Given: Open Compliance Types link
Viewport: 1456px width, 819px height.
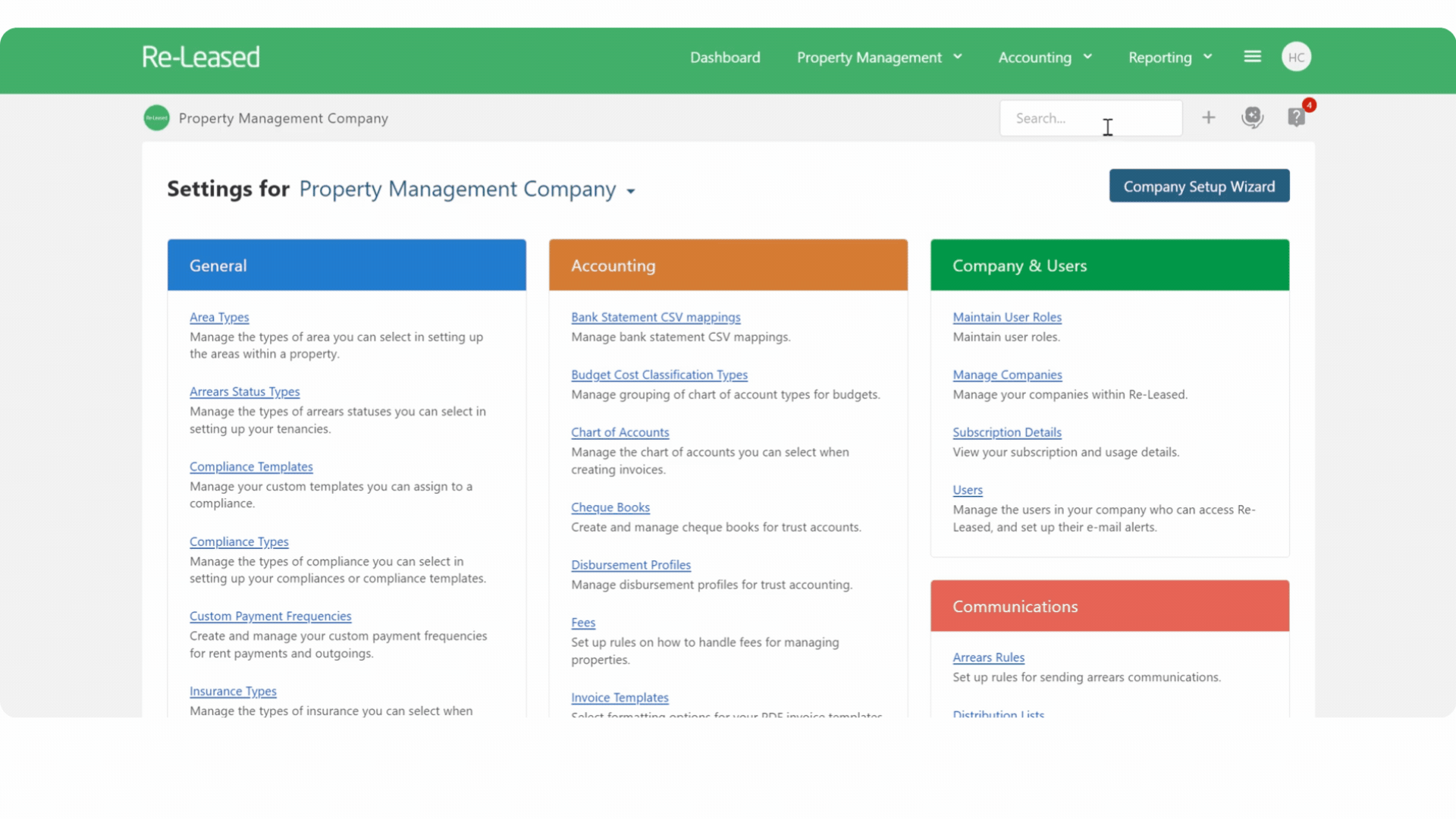Looking at the screenshot, I should (239, 541).
